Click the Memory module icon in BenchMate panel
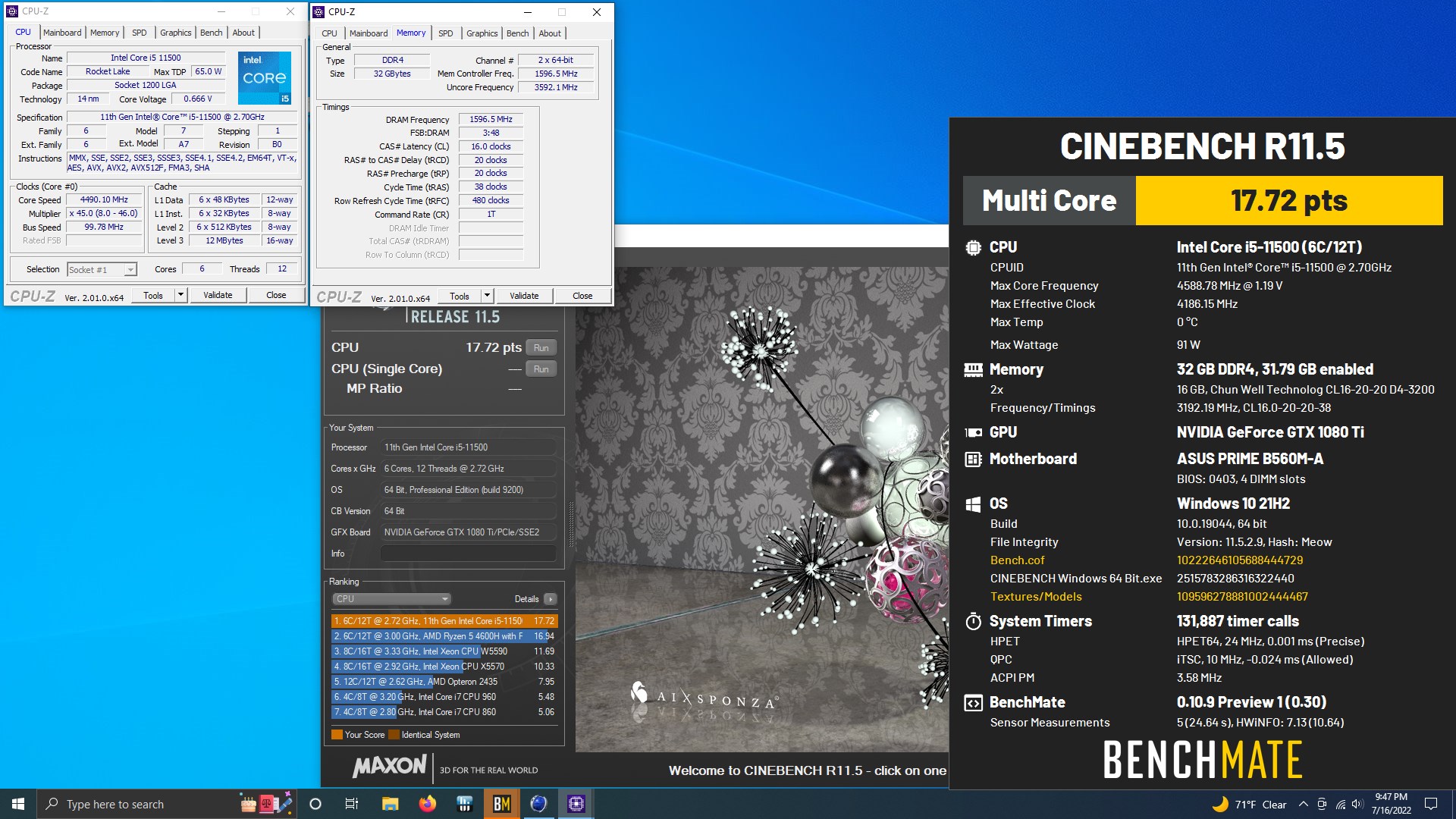 (973, 369)
